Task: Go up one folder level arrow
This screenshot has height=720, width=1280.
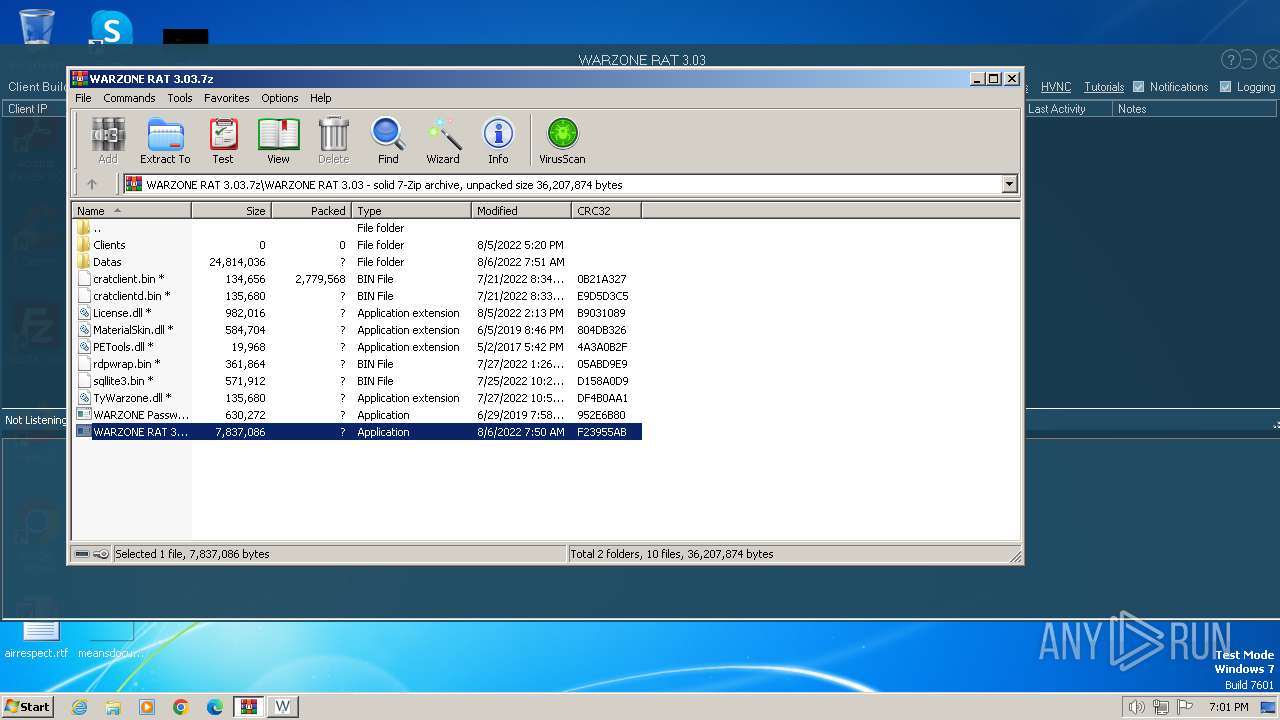Action: tap(92, 184)
